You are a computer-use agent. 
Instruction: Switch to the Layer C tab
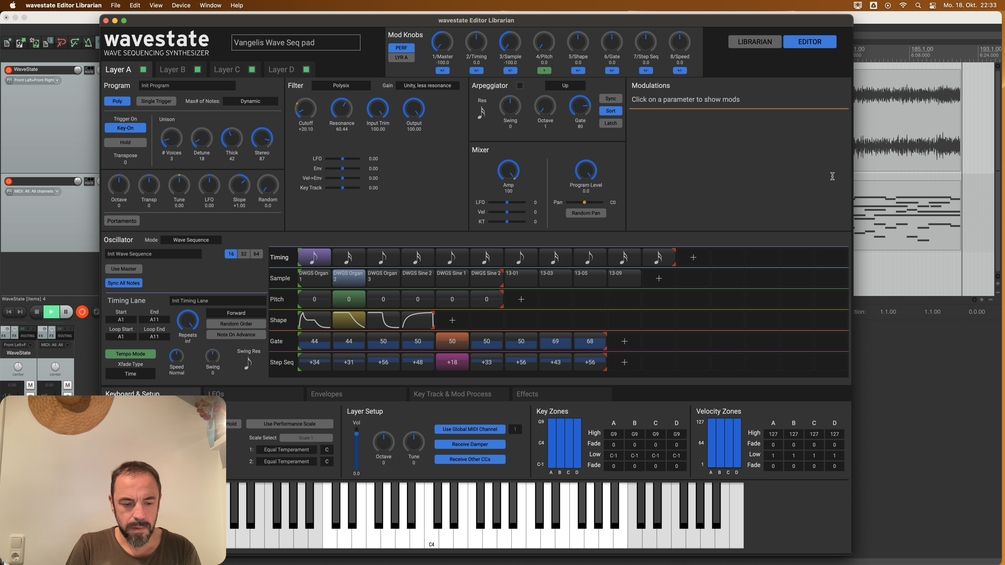pyautogui.click(x=227, y=70)
